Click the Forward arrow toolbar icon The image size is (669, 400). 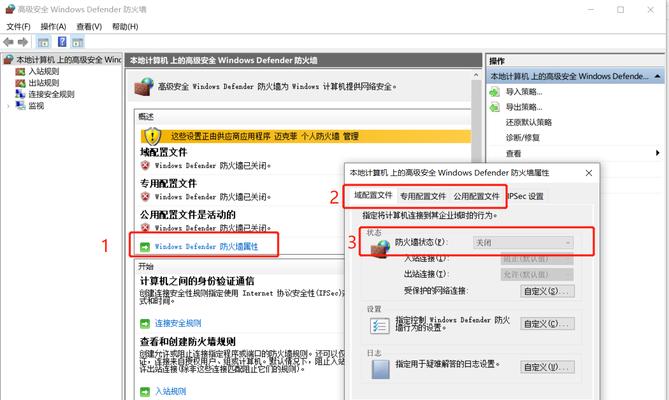(23, 42)
